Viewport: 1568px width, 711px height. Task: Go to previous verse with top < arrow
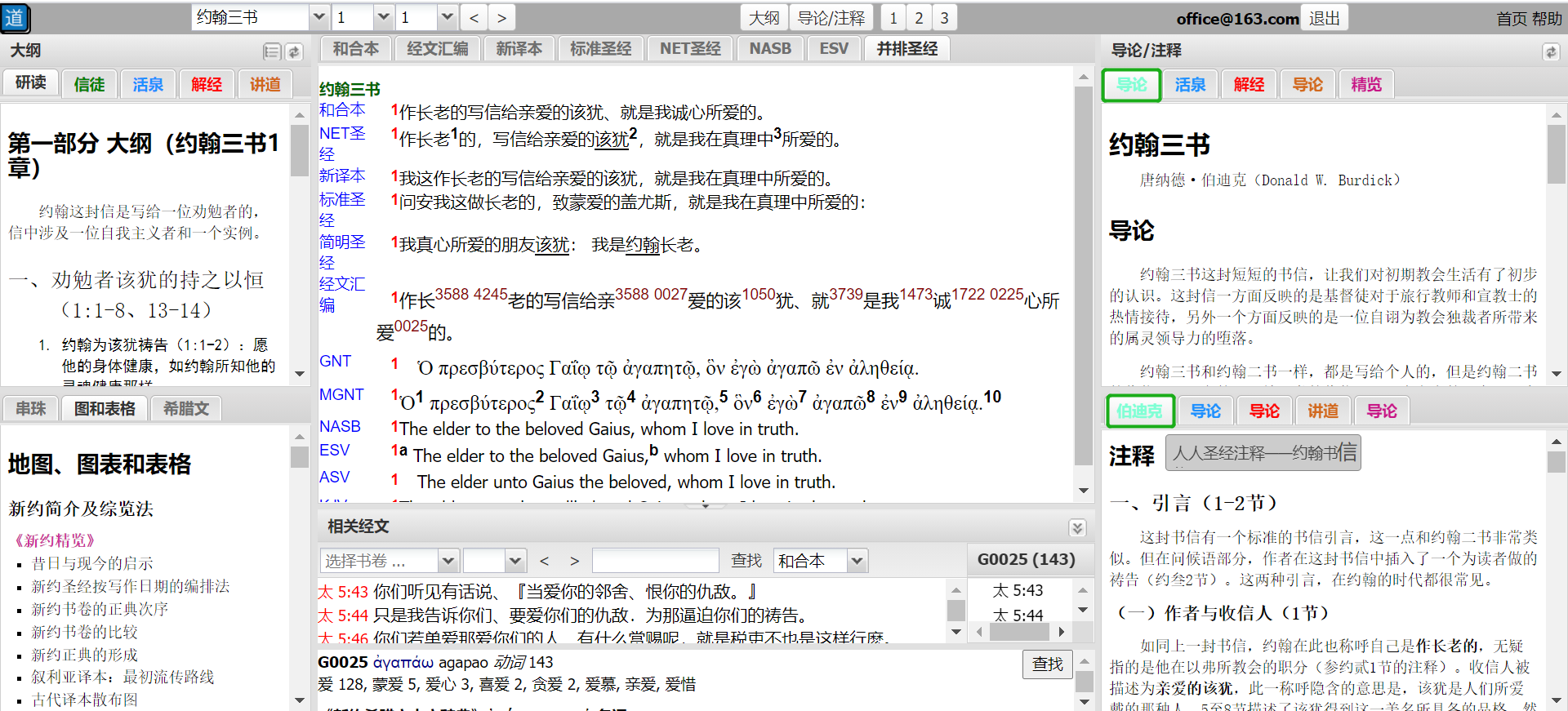click(x=474, y=18)
